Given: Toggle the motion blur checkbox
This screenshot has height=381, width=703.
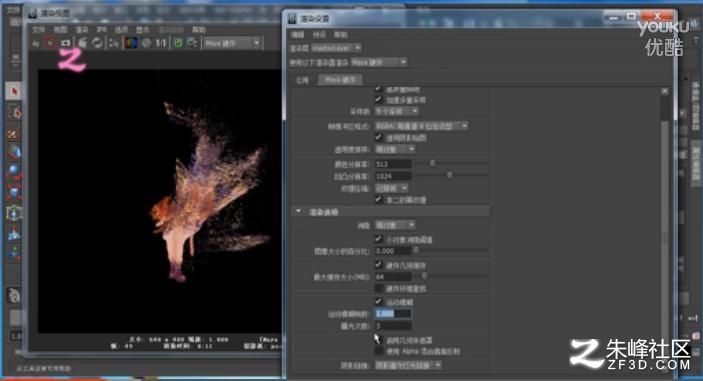Looking at the screenshot, I should 378,301.
